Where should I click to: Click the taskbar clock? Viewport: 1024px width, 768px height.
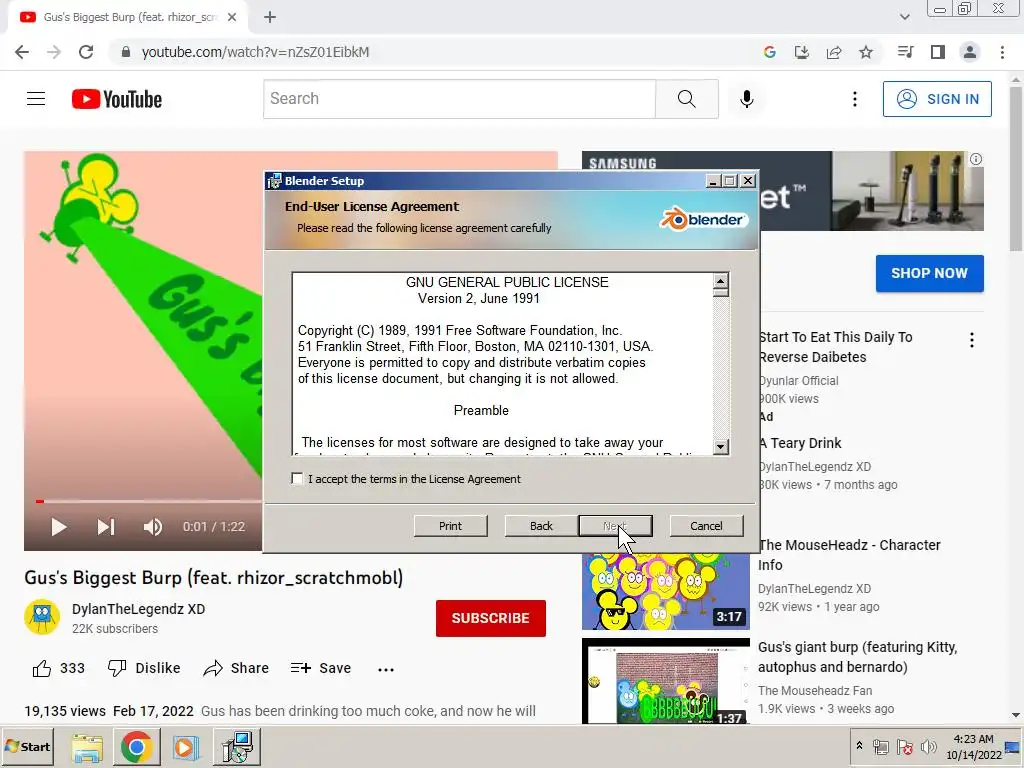click(x=973, y=746)
